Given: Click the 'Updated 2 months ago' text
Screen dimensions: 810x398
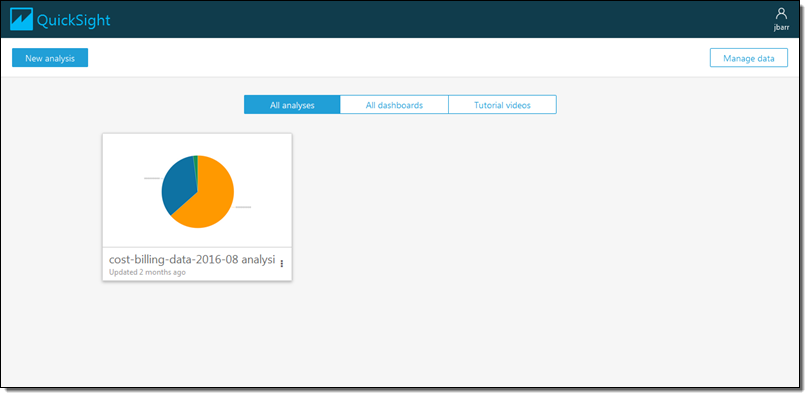Looking at the screenshot, I should 147,272.
